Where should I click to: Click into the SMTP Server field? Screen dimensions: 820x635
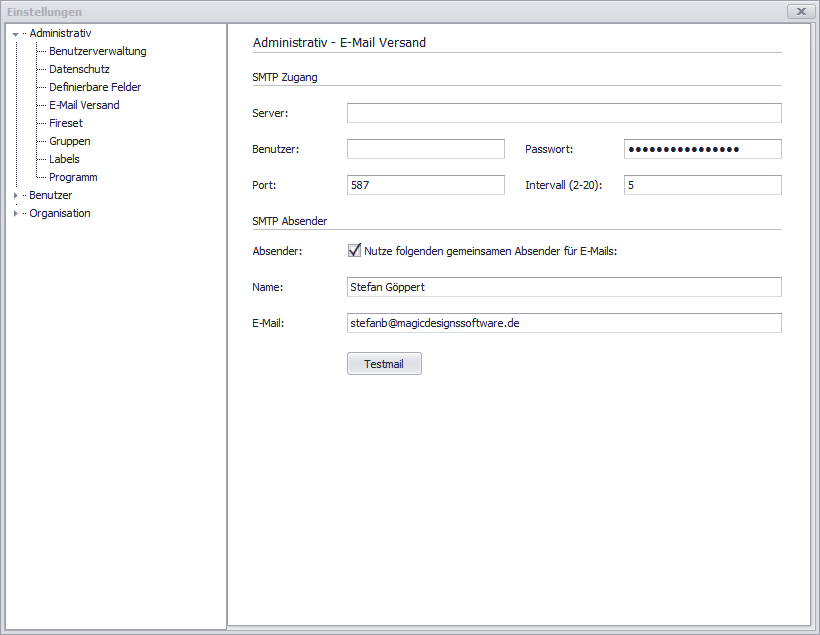[x=564, y=113]
